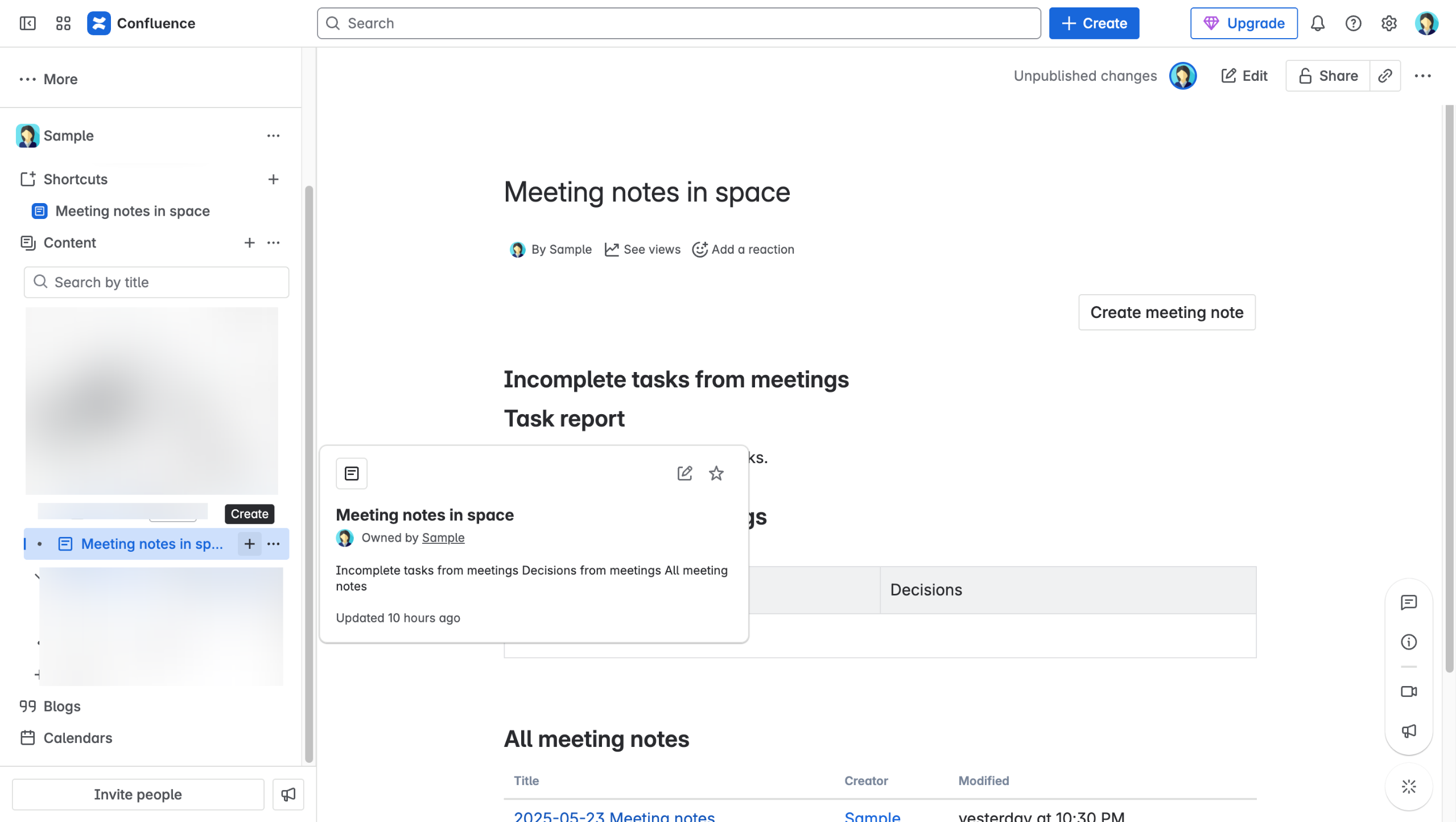1456x822 pixels.
Task: Open page details info icon on right rail
Action: click(1409, 642)
